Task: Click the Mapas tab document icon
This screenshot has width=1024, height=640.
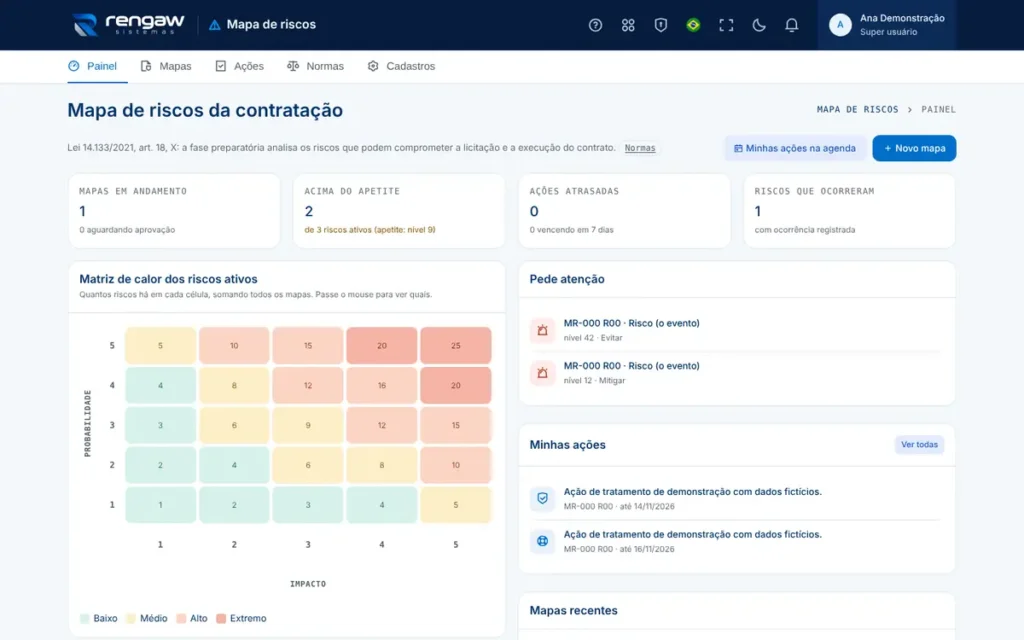Action: pos(146,66)
